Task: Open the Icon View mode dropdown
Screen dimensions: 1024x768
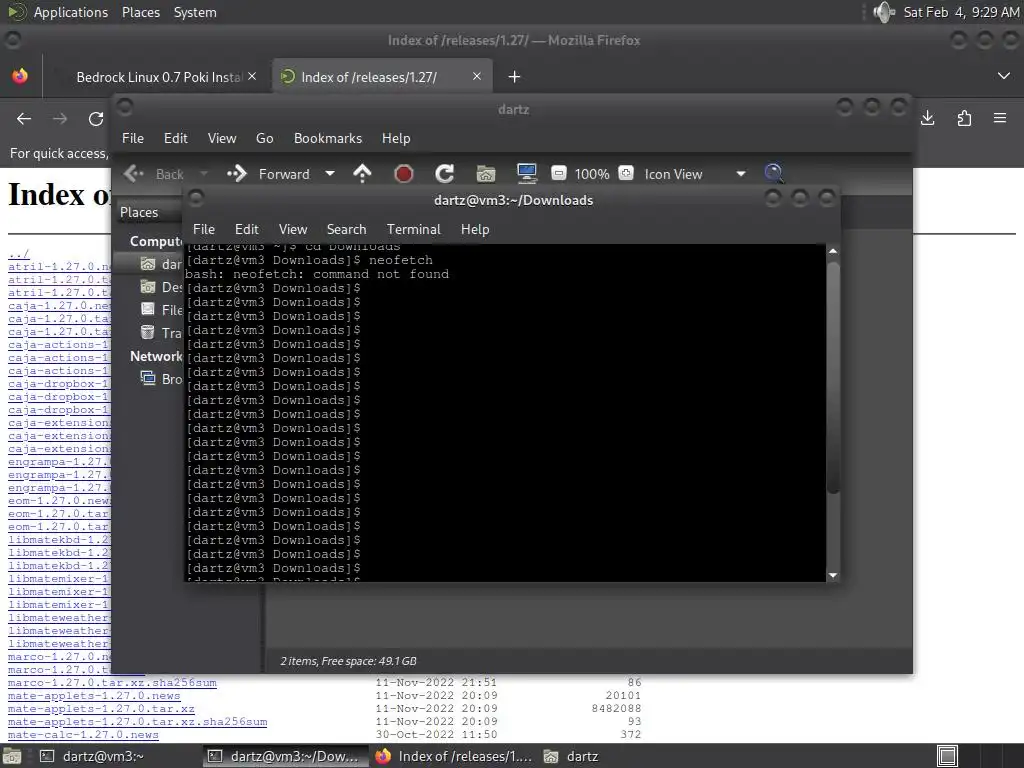Action: point(694,174)
